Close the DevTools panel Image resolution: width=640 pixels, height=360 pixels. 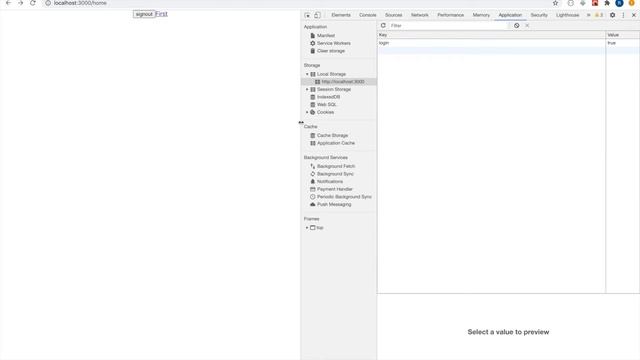click(634, 15)
